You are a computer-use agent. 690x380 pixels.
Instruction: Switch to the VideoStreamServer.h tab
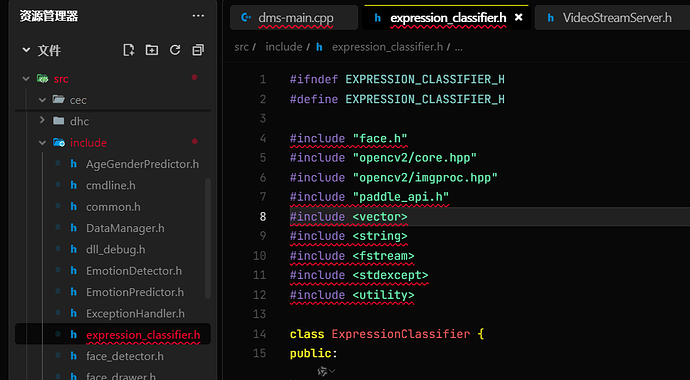612,18
